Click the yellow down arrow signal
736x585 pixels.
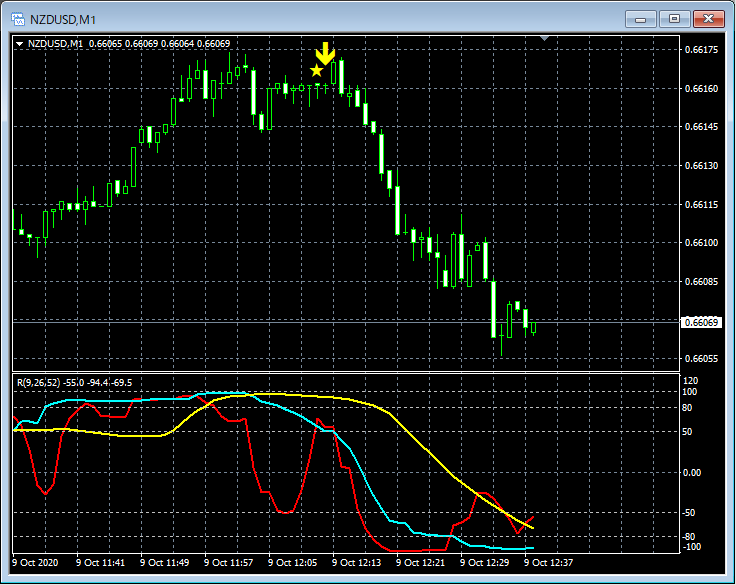click(x=325, y=53)
